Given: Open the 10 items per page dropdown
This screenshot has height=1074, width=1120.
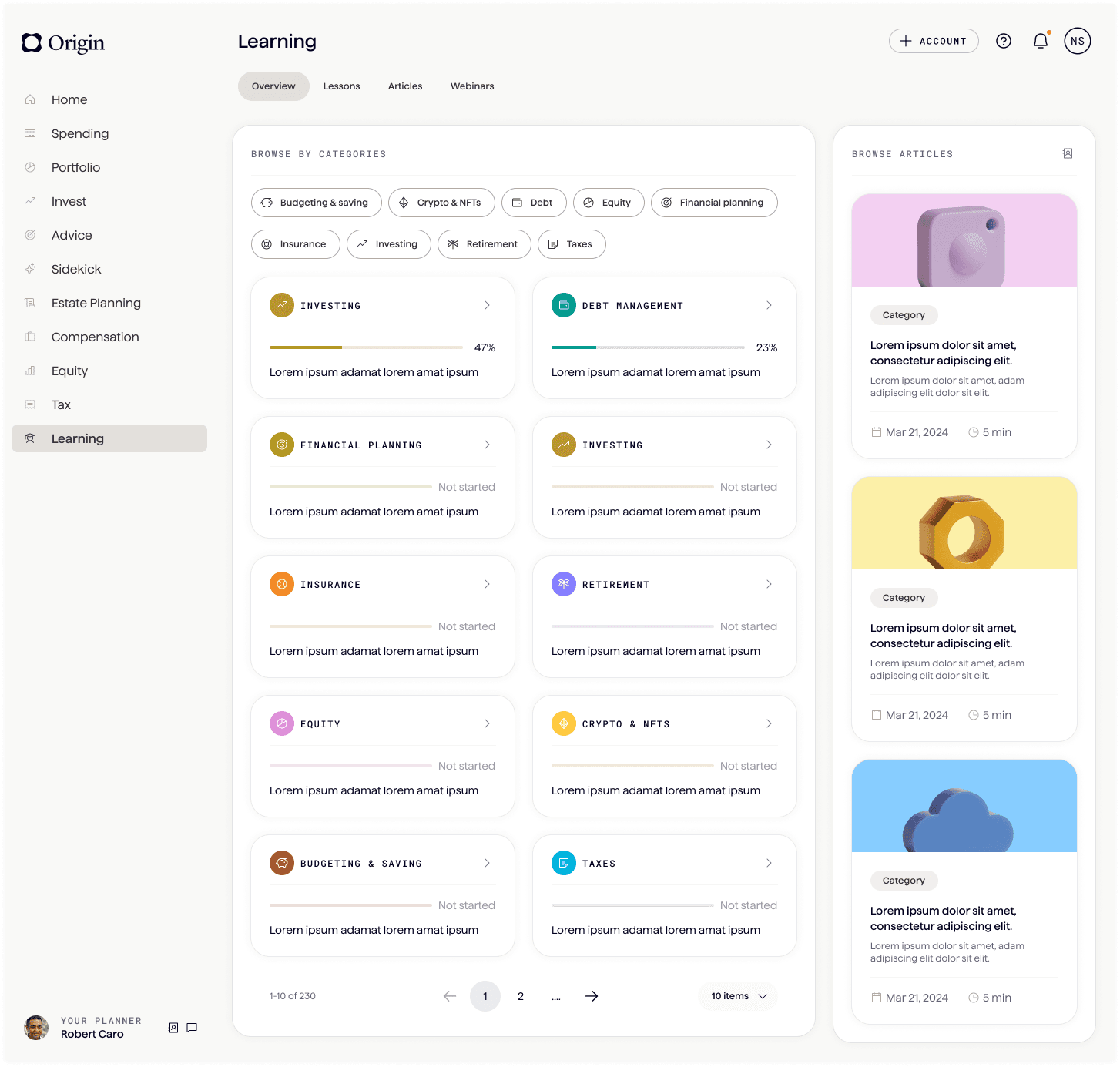Looking at the screenshot, I should pyautogui.click(x=739, y=996).
